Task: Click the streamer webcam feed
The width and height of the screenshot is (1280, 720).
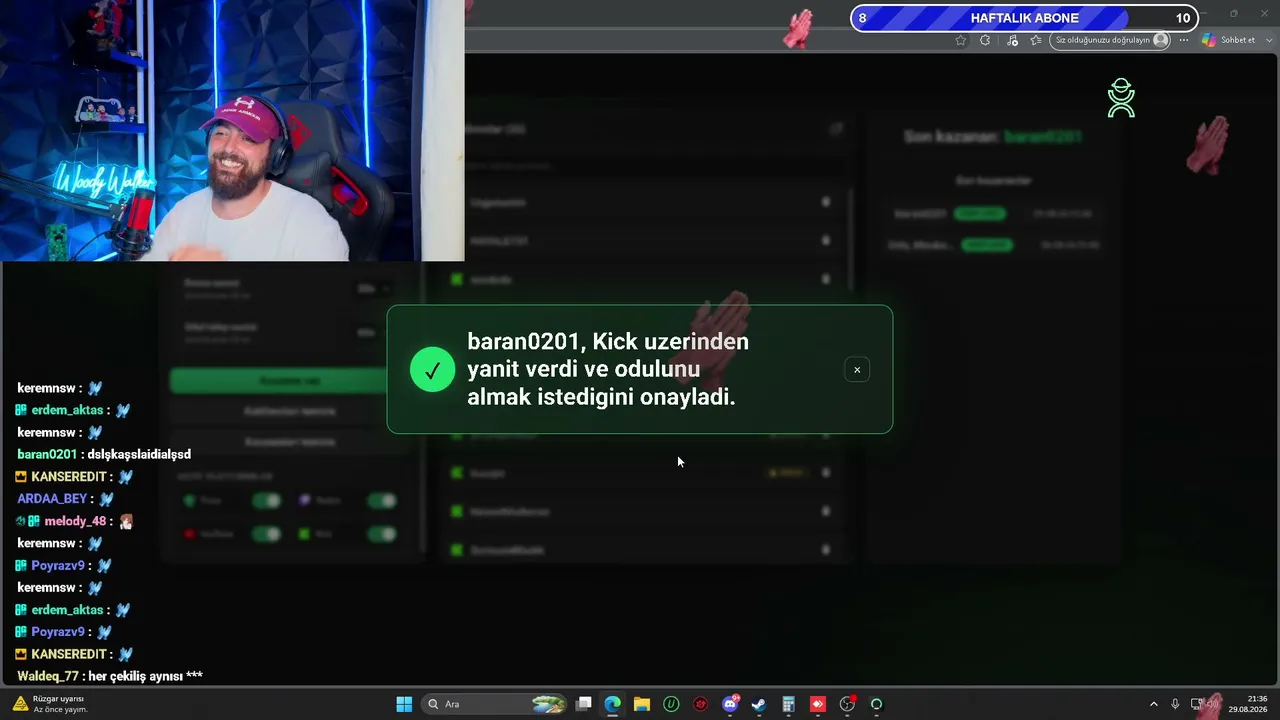Action: point(232,130)
